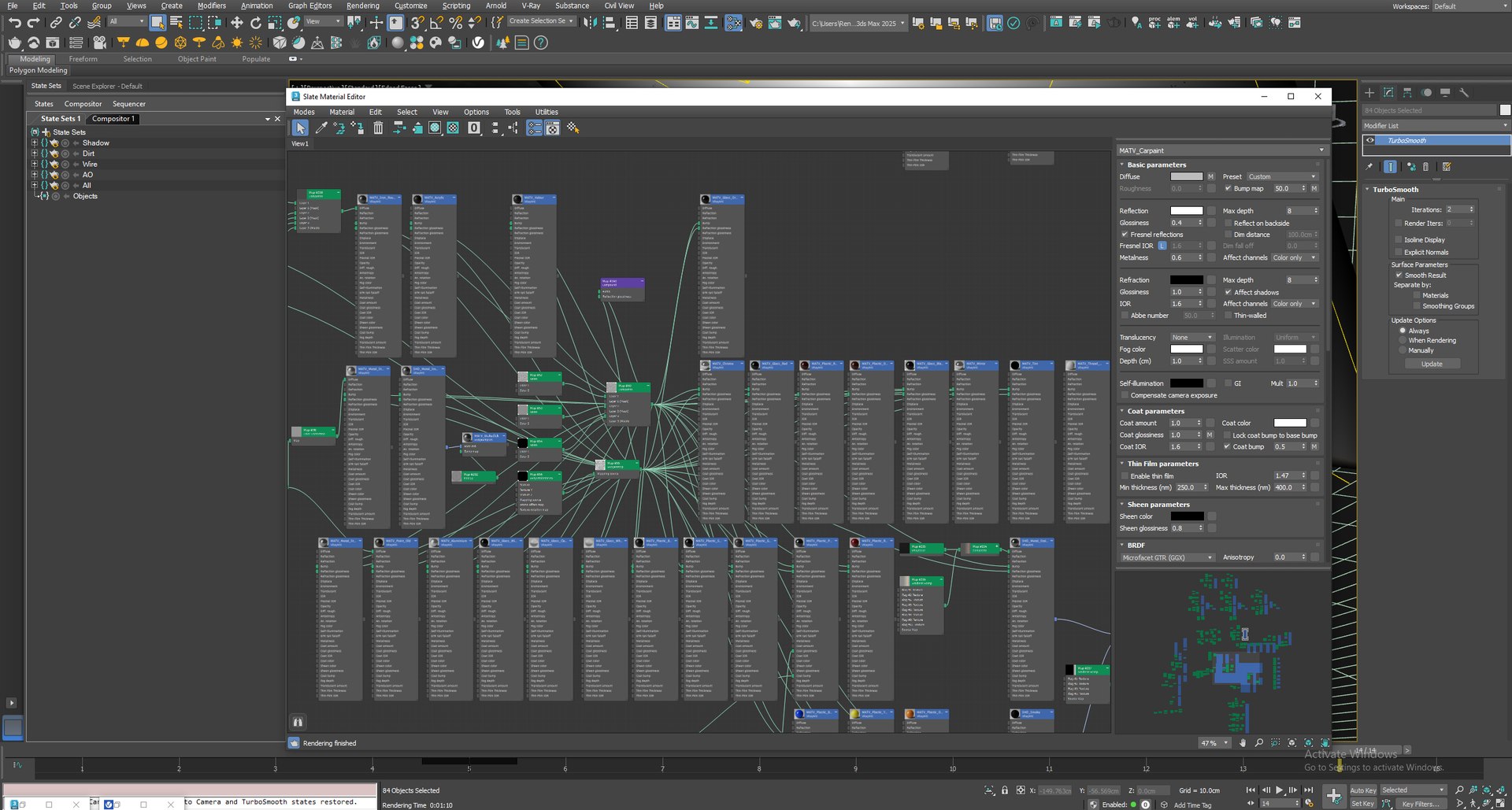This screenshot has height=810, width=1512.
Task: Enable Isoline Display checkbox
Action: (x=1398, y=239)
